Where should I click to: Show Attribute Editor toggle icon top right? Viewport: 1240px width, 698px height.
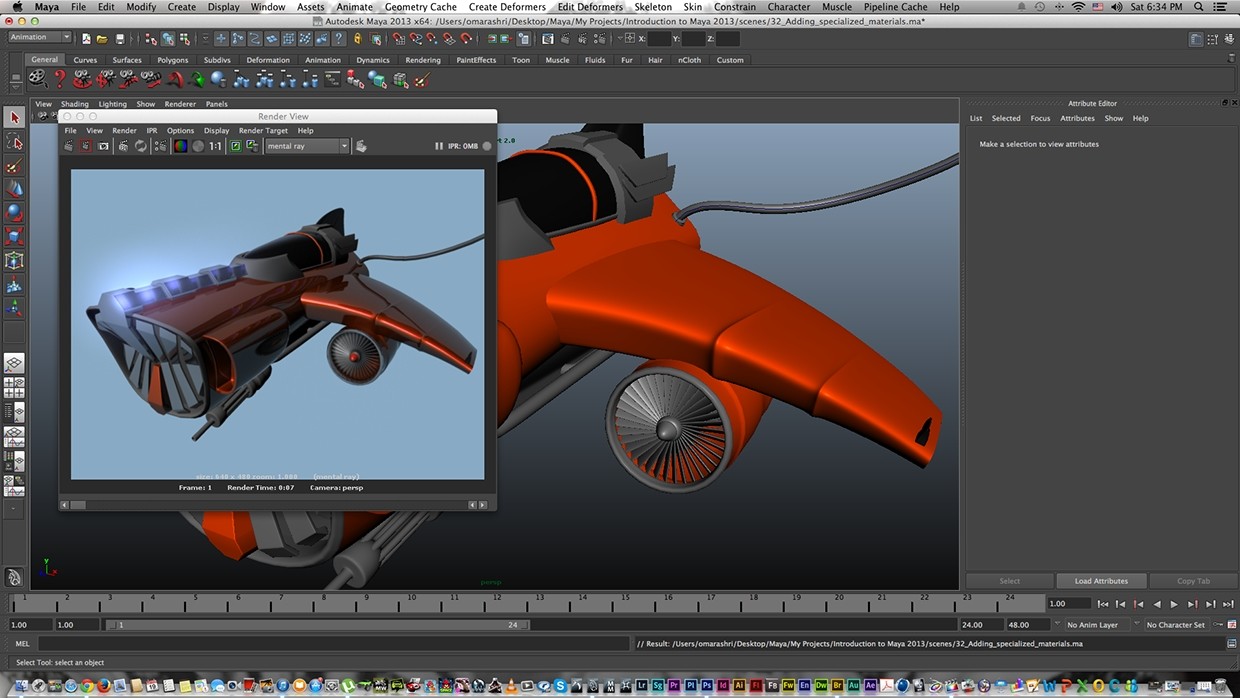pyautogui.click(x=1196, y=39)
